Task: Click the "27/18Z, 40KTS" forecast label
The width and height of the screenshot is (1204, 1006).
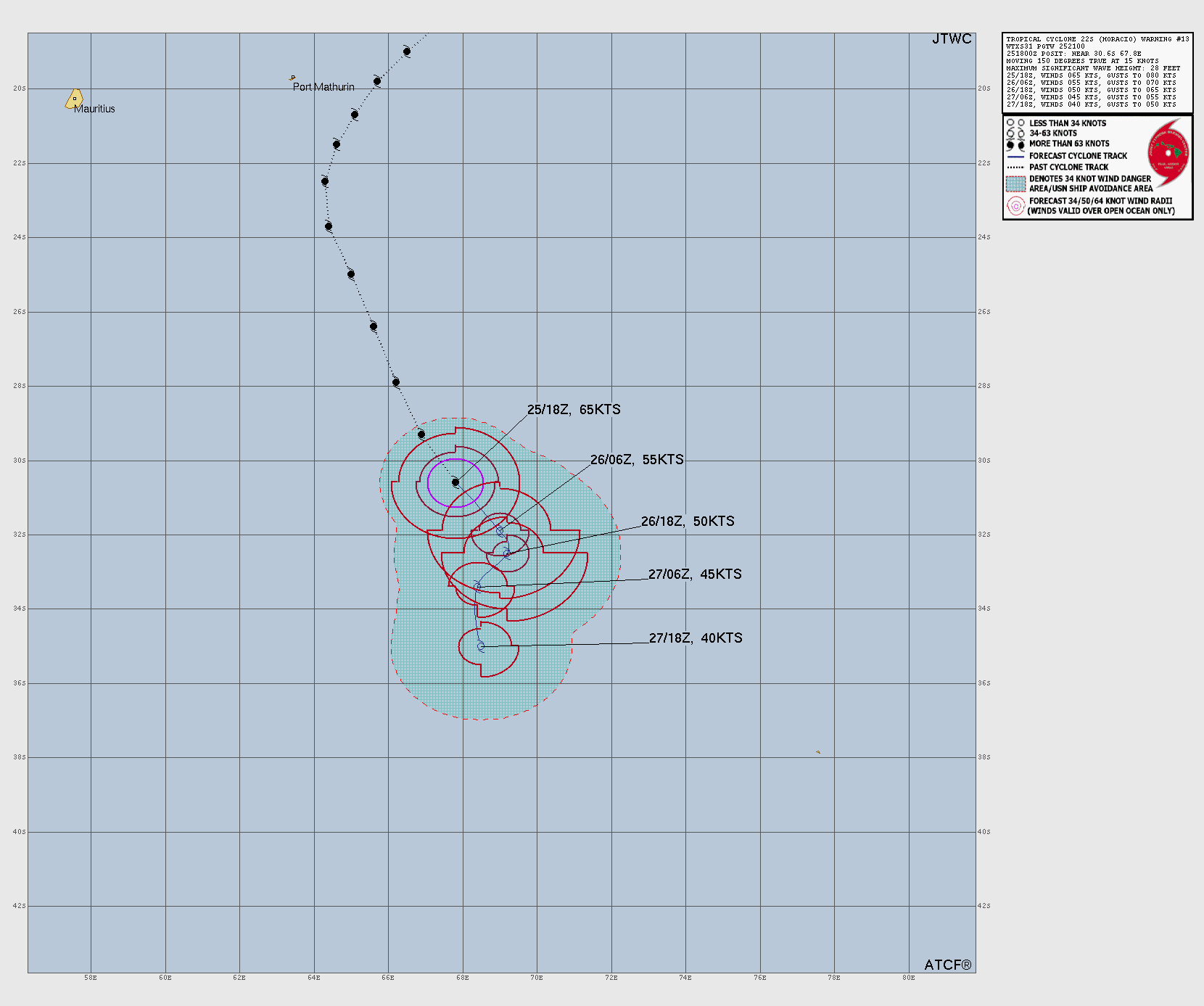Action: 696,638
